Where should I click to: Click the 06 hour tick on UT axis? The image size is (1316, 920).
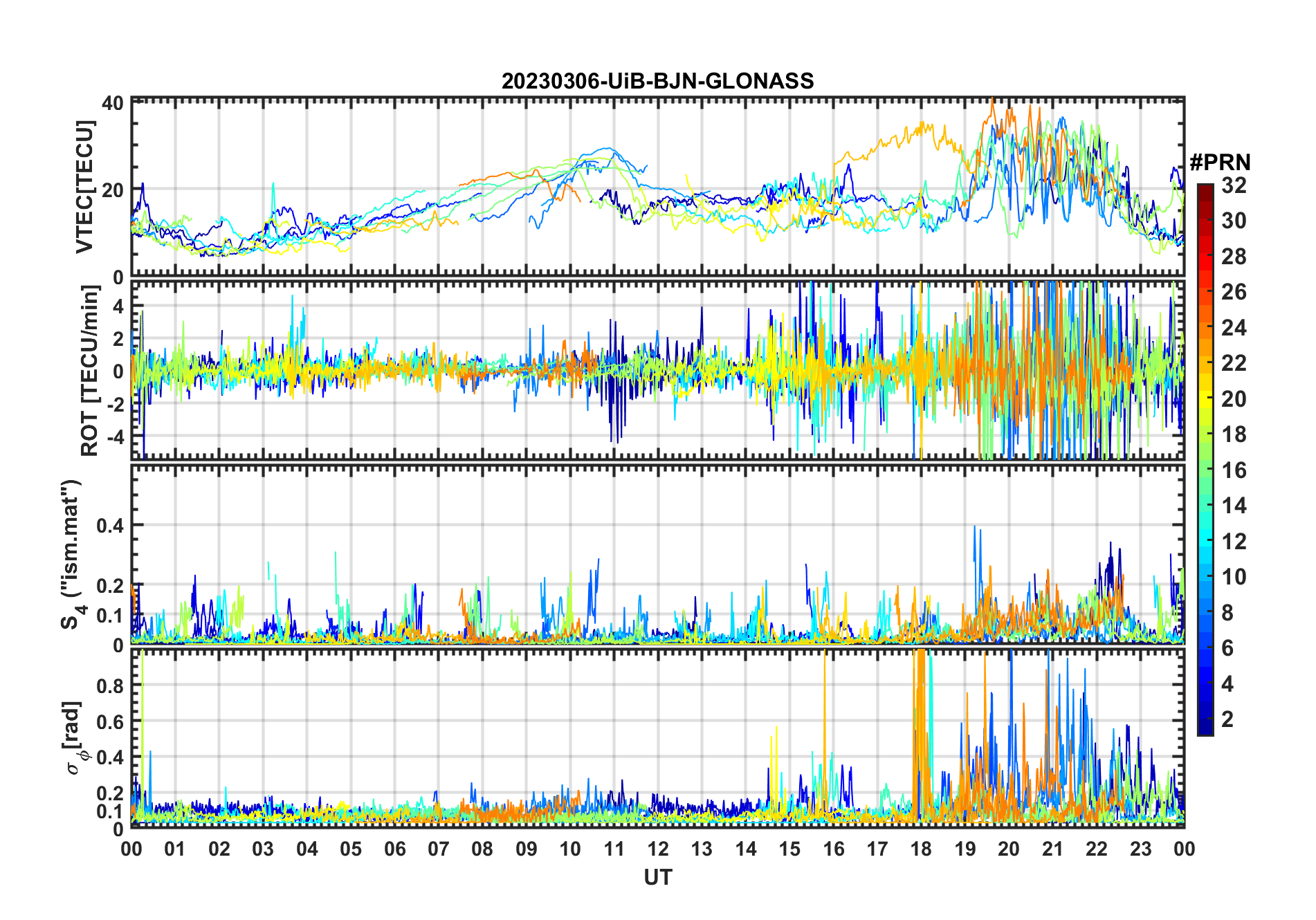pos(394,849)
